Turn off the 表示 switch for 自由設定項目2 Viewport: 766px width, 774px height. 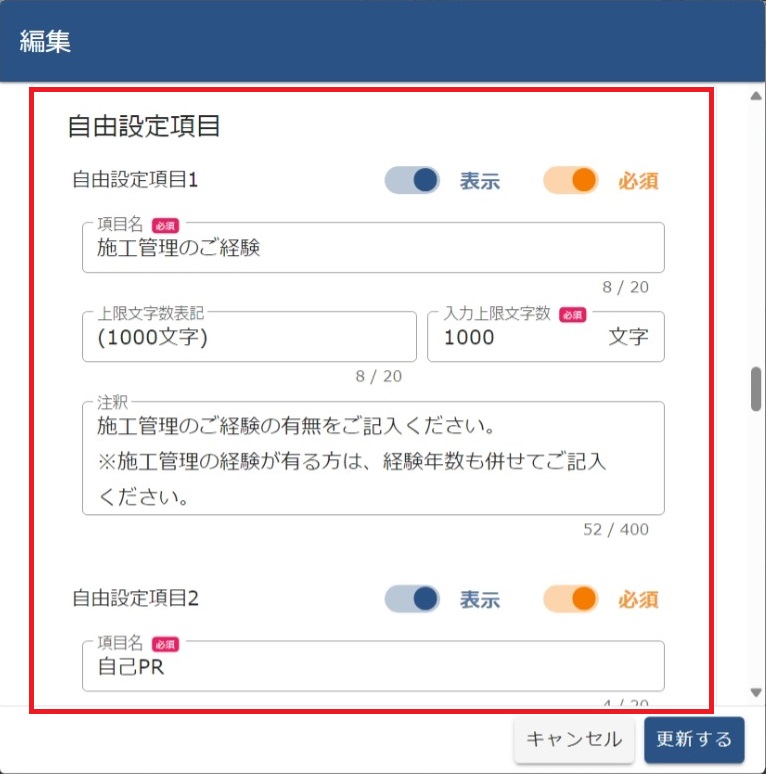412,599
